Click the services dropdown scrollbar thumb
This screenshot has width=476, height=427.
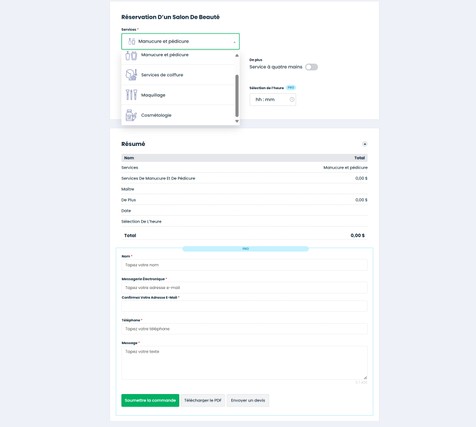(x=237, y=96)
